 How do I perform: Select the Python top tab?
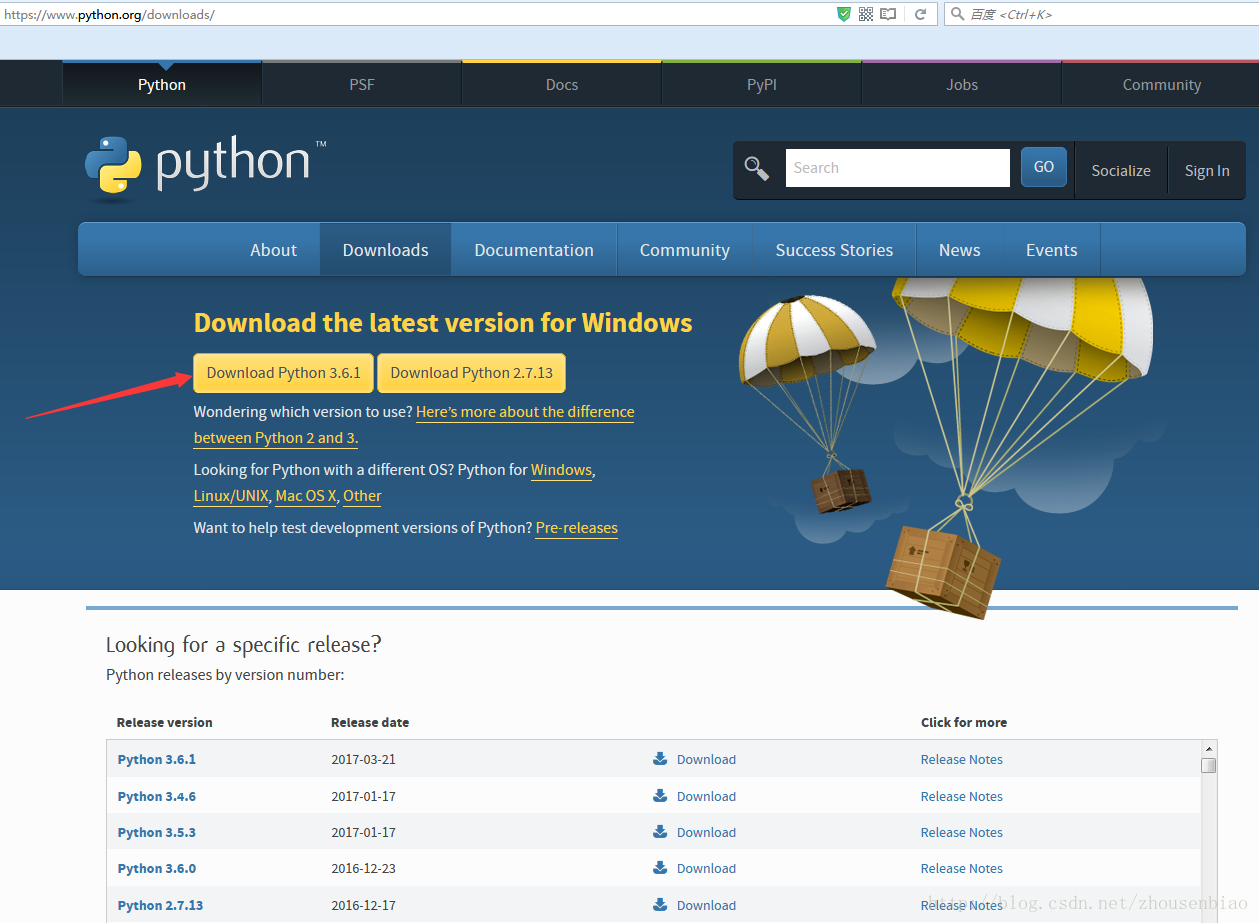pyautogui.click(x=162, y=85)
